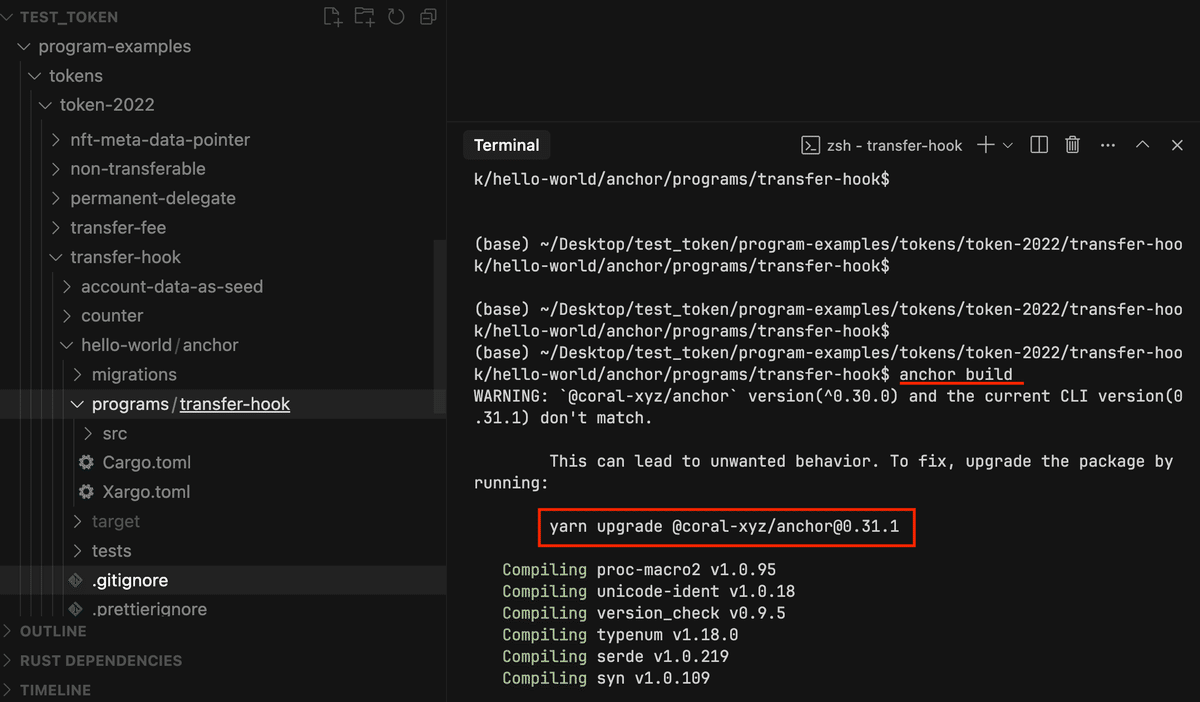Kill the terminal using the trash icon
This screenshot has height=702, width=1200.
1072,144
